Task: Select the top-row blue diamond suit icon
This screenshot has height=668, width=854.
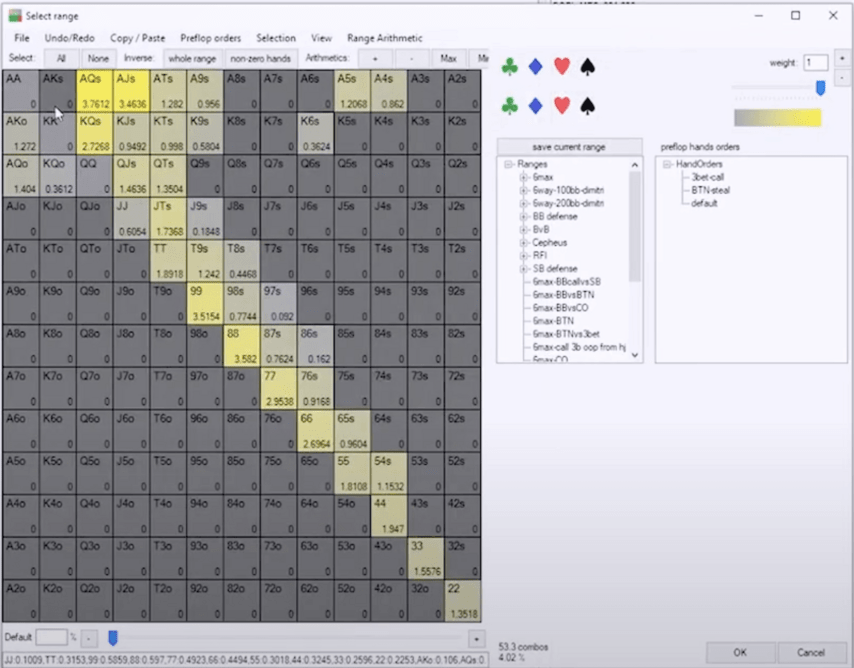Action: click(535, 66)
